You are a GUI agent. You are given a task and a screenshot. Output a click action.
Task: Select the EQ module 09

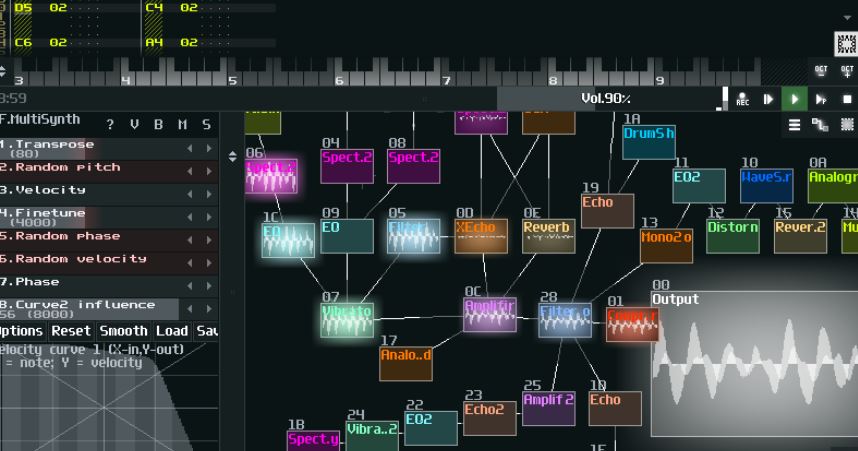pyautogui.click(x=347, y=236)
